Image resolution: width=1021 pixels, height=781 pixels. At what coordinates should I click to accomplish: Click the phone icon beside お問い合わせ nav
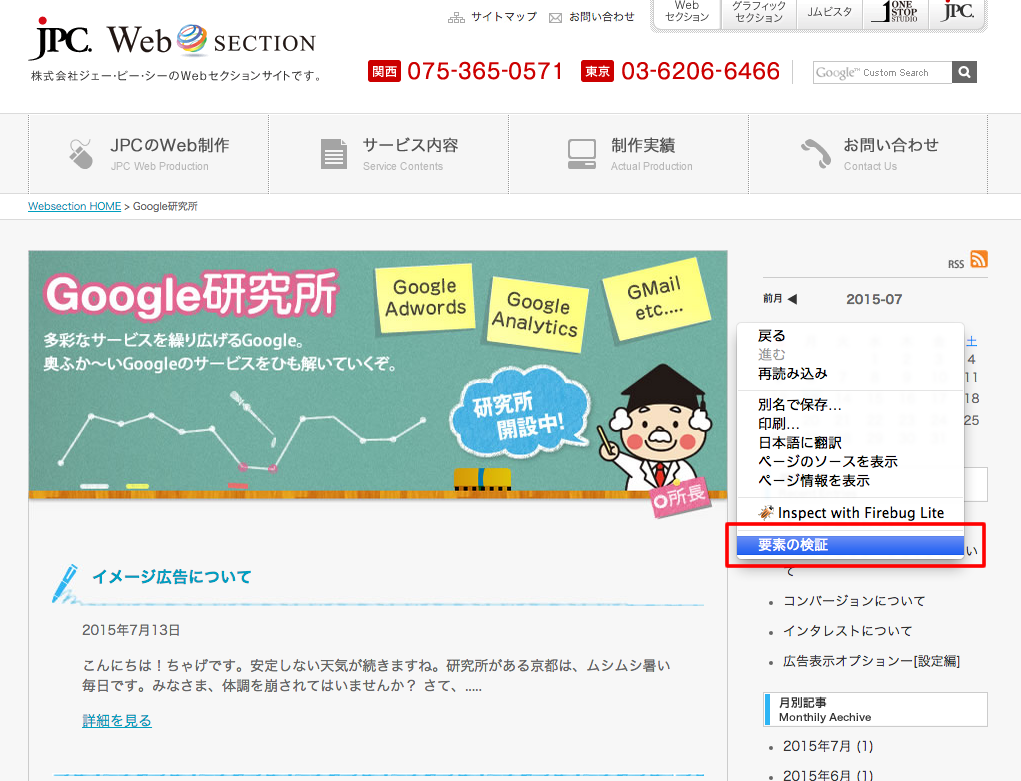pyautogui.click(x=816, y=154)
